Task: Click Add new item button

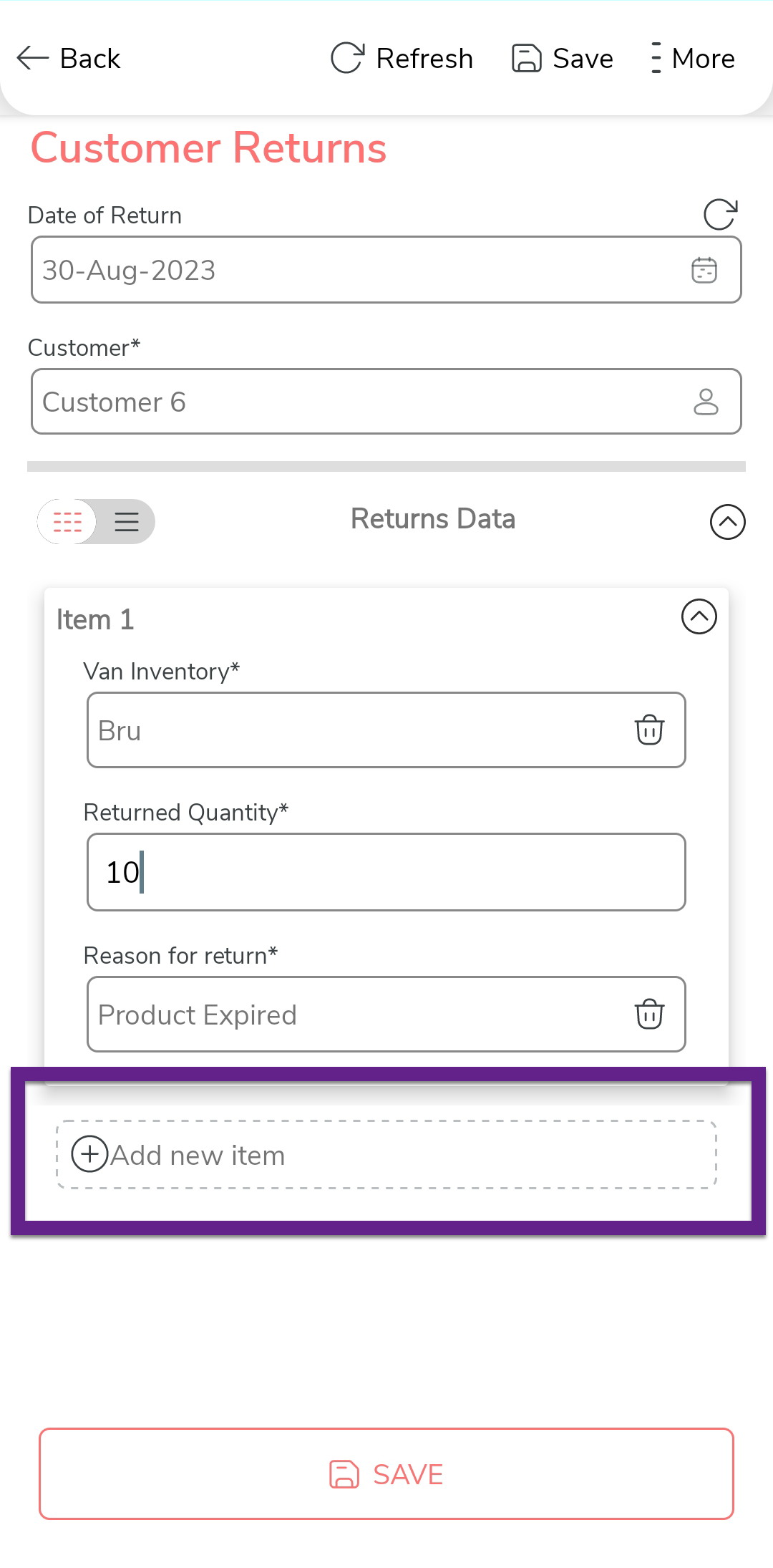Action: (386, 1155)
